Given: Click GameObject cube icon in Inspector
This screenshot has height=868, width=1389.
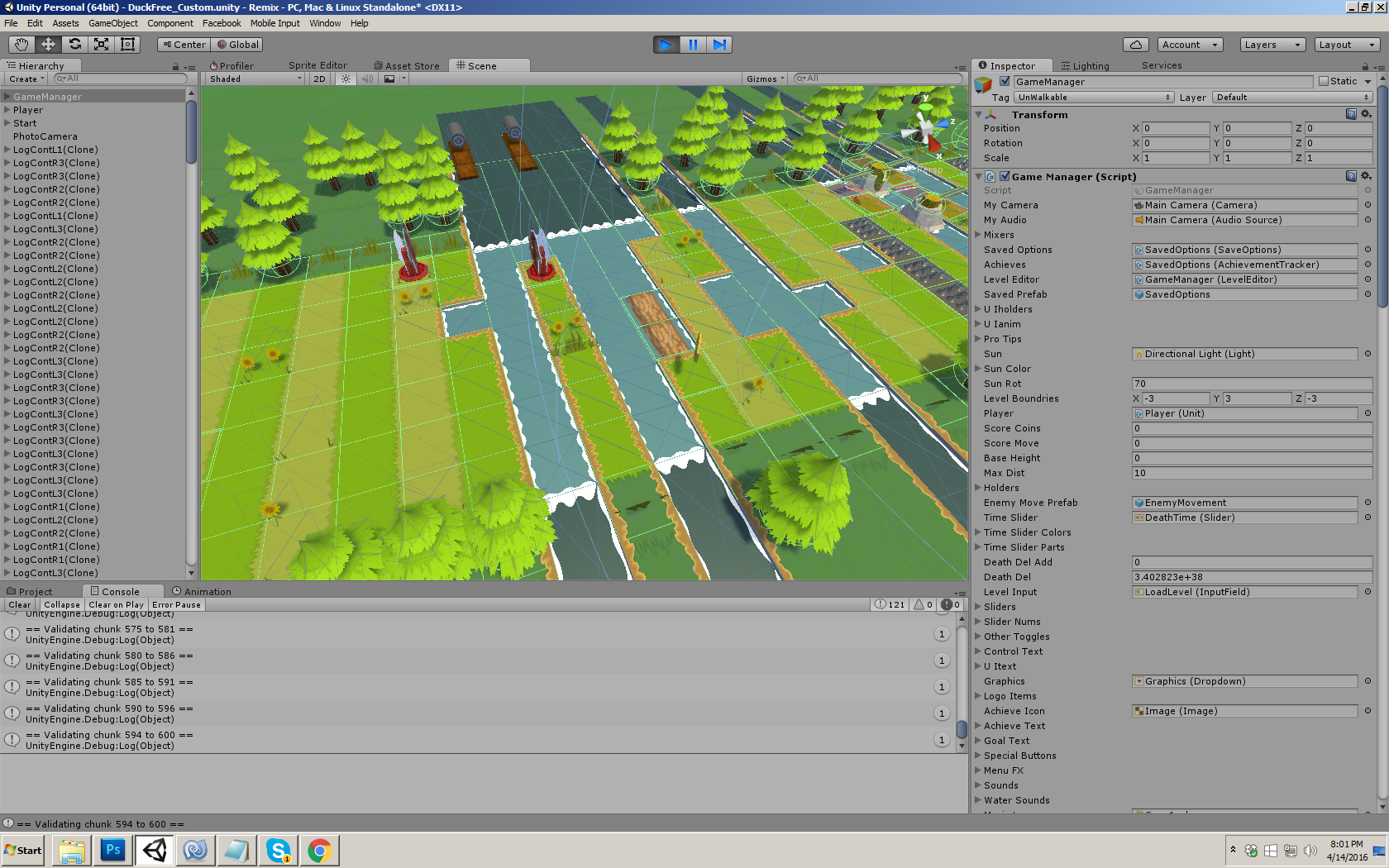Looking at the screenshot, I should tap(983, 84).
